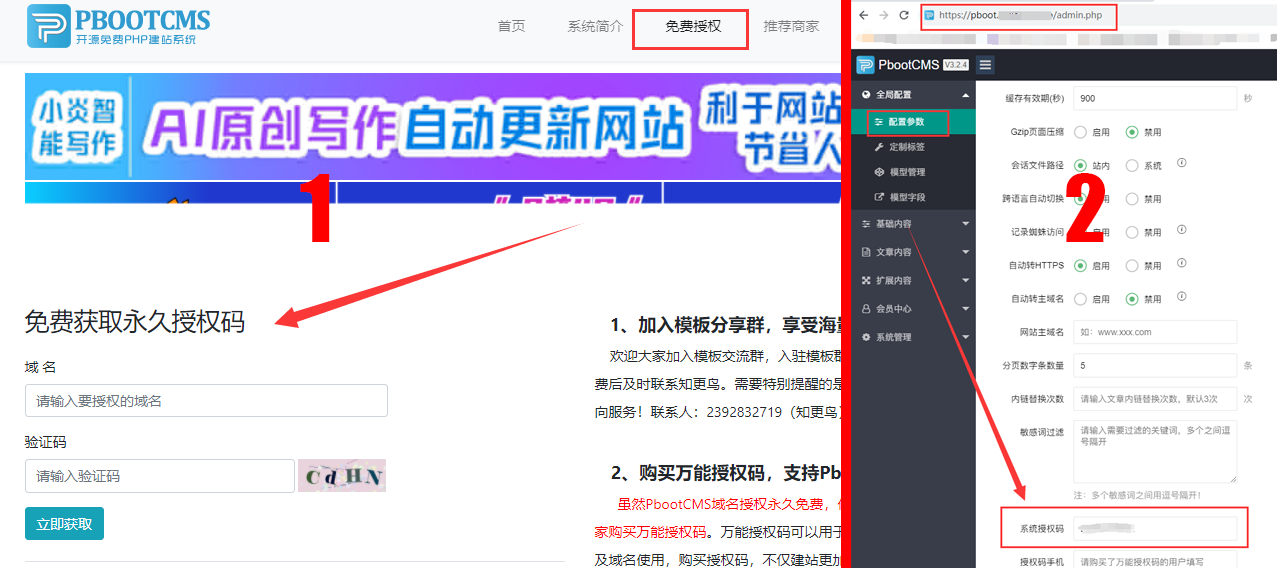Select 自动转HTTPS 启用 radio
1277x568 pixels.
[1081, 266]
